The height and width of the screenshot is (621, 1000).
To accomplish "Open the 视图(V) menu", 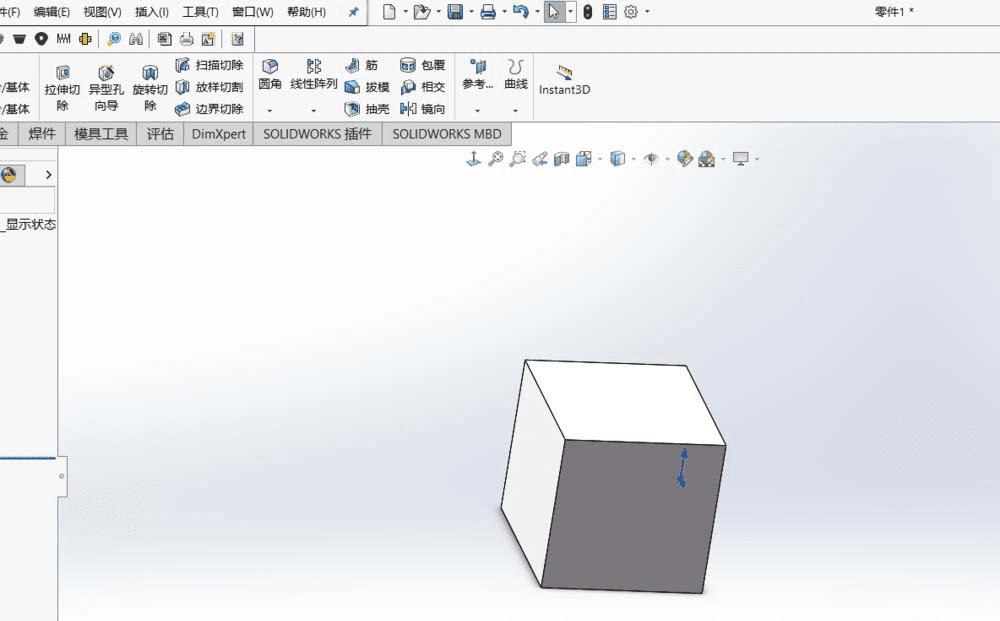I will [102, 12].
